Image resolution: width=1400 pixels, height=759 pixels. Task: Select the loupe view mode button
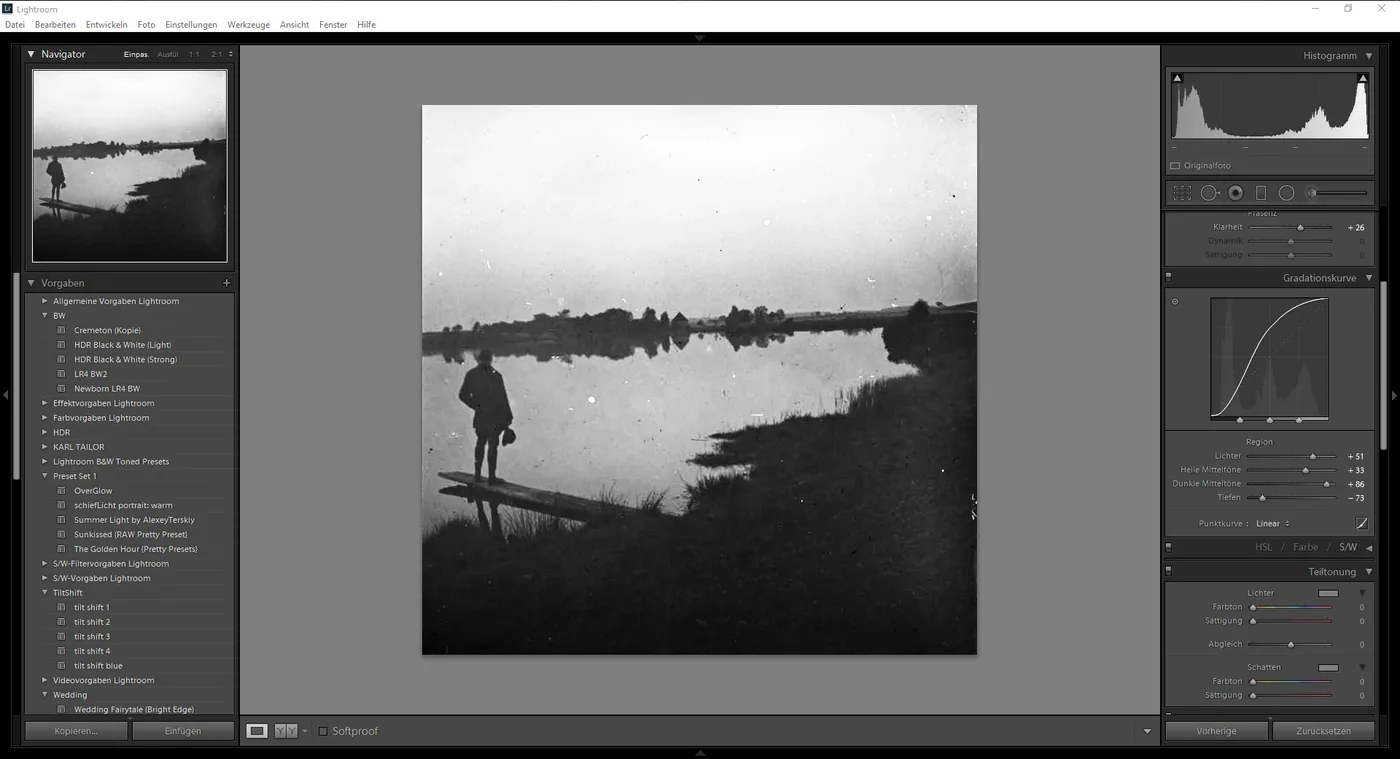(x=257, y=731)
